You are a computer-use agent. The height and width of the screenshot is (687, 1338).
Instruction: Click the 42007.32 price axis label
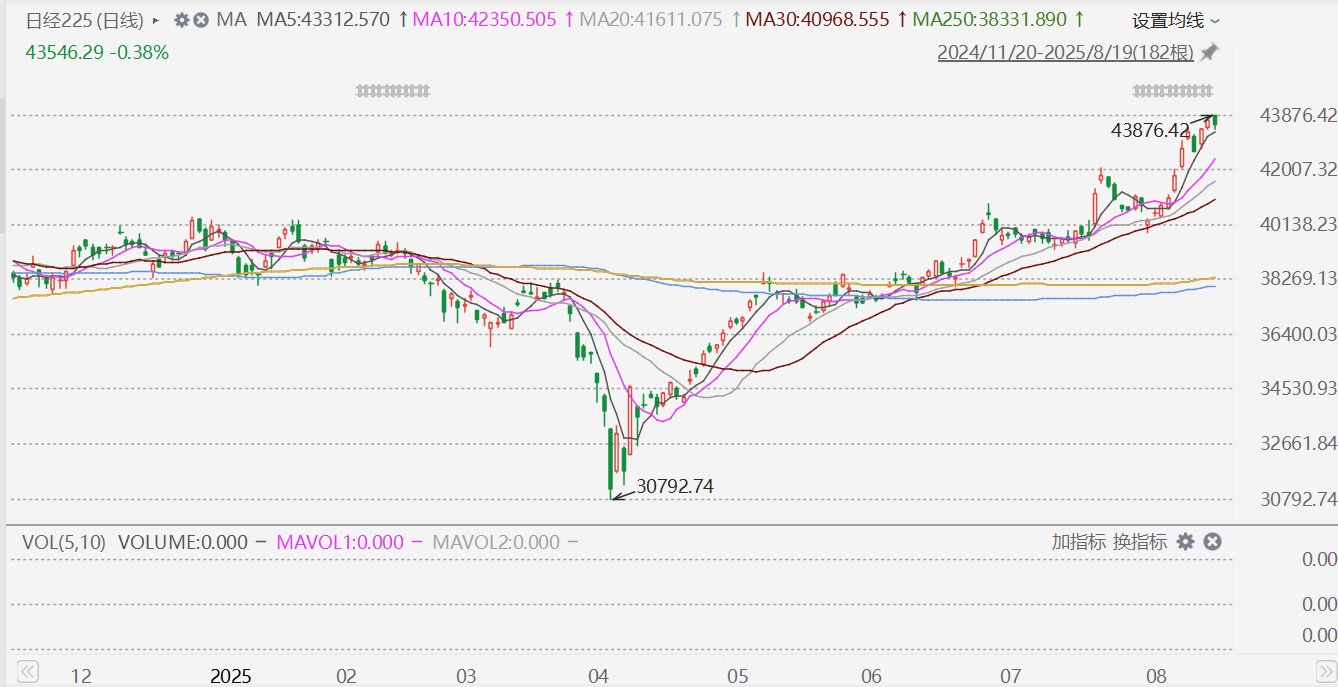point(1299,169)
